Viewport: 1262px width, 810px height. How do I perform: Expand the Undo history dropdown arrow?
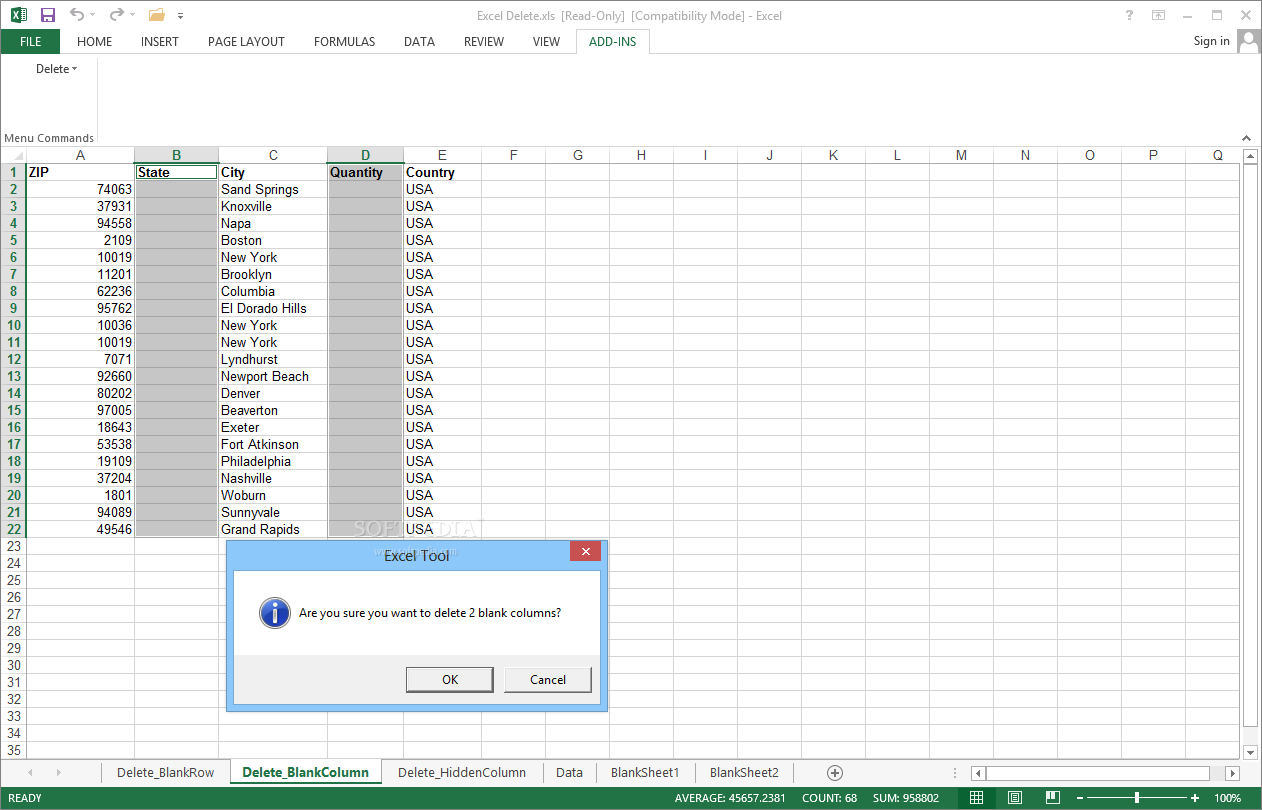[93, 16]
